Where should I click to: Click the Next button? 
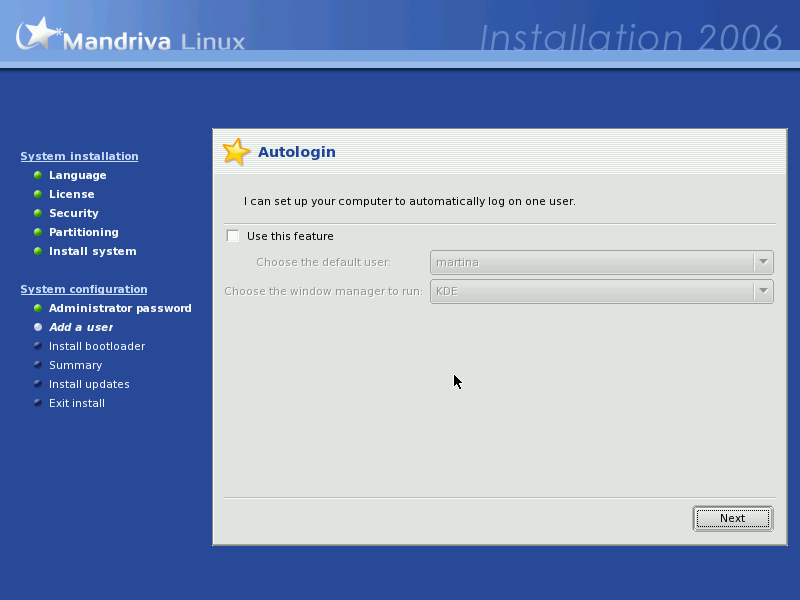[x=733, y=518]
